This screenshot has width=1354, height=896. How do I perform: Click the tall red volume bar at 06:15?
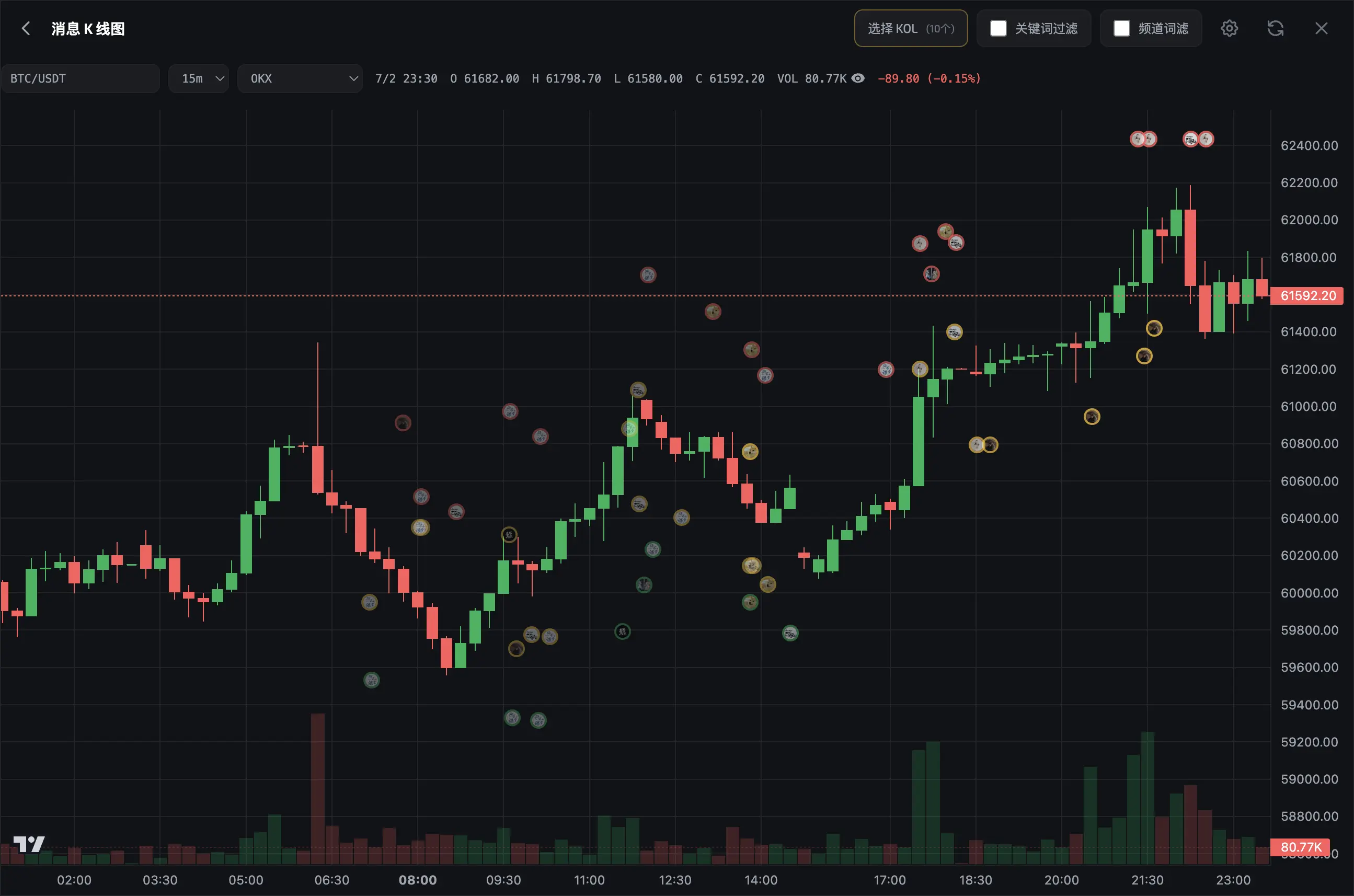318,788
